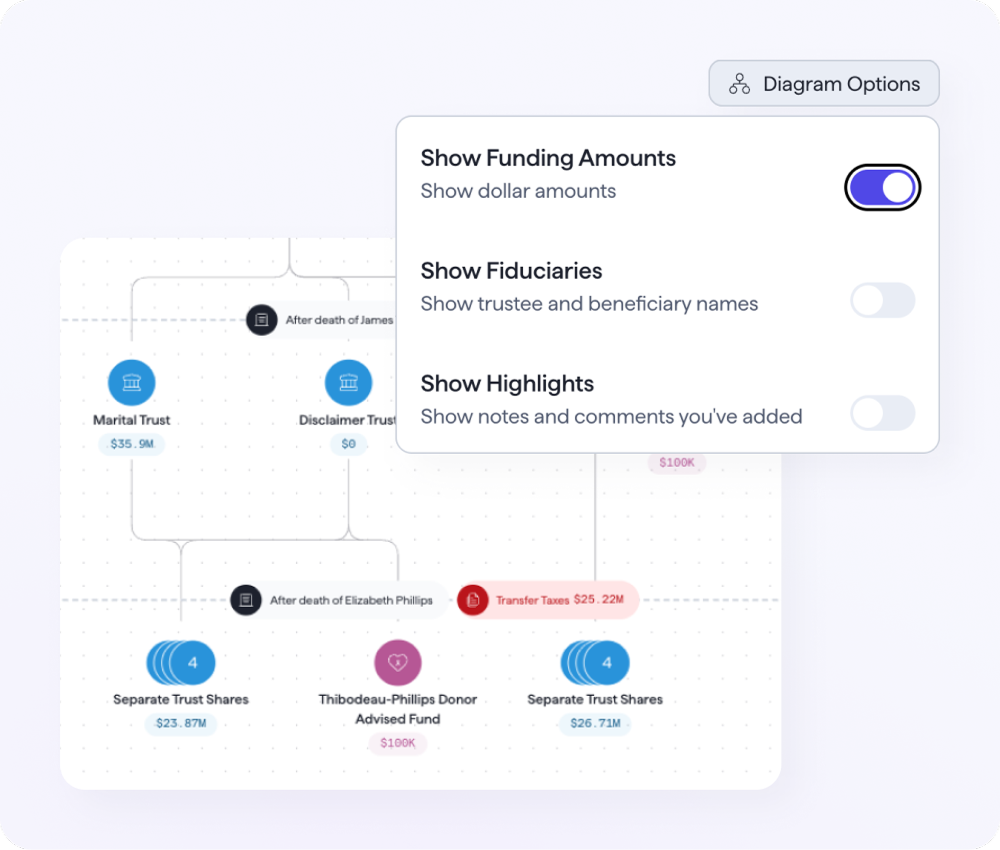The width and height of the screenshot is (1000, 850).
Task: Select the Show Highlights menu label
Action: tap(507, 384)
